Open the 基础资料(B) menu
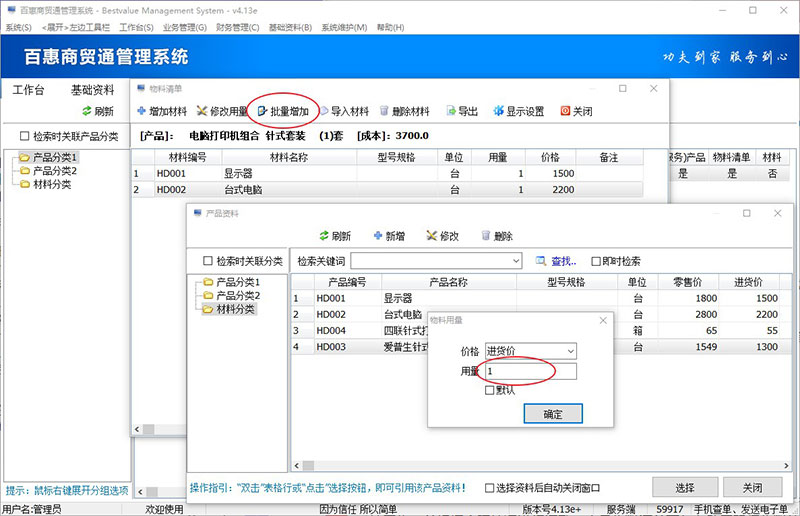The width and height of the screenshot is (800, 516). pyautogui.click(x=290, y=27)
